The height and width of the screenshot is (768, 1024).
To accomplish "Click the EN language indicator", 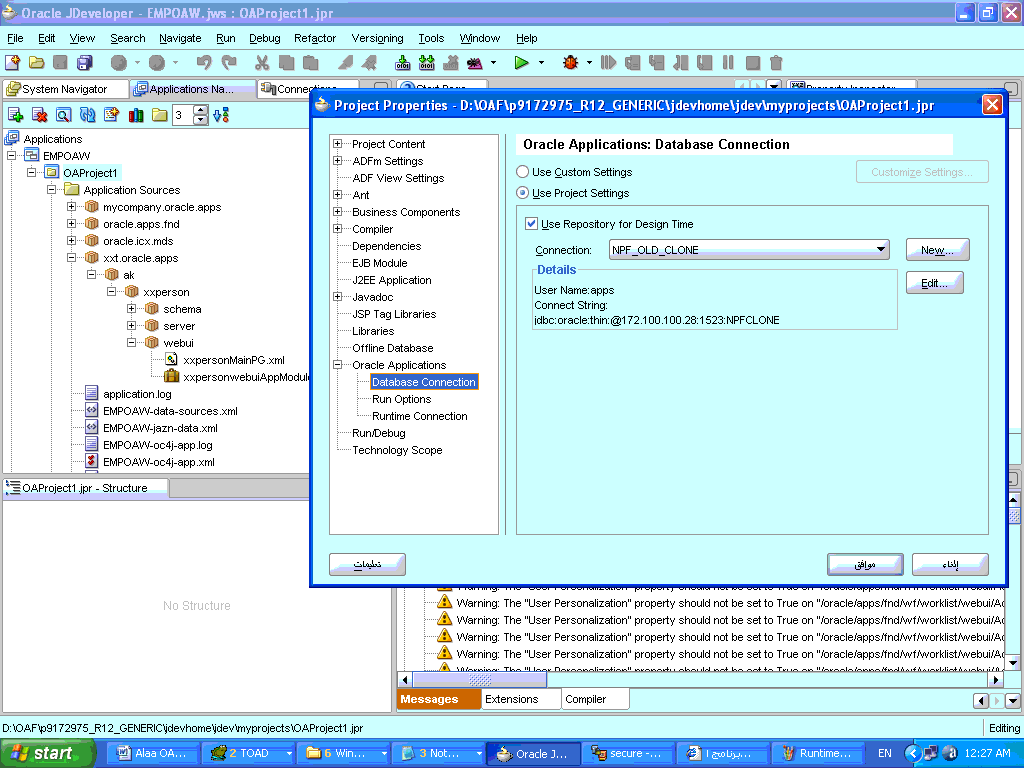I will click(x=885, y=753).
